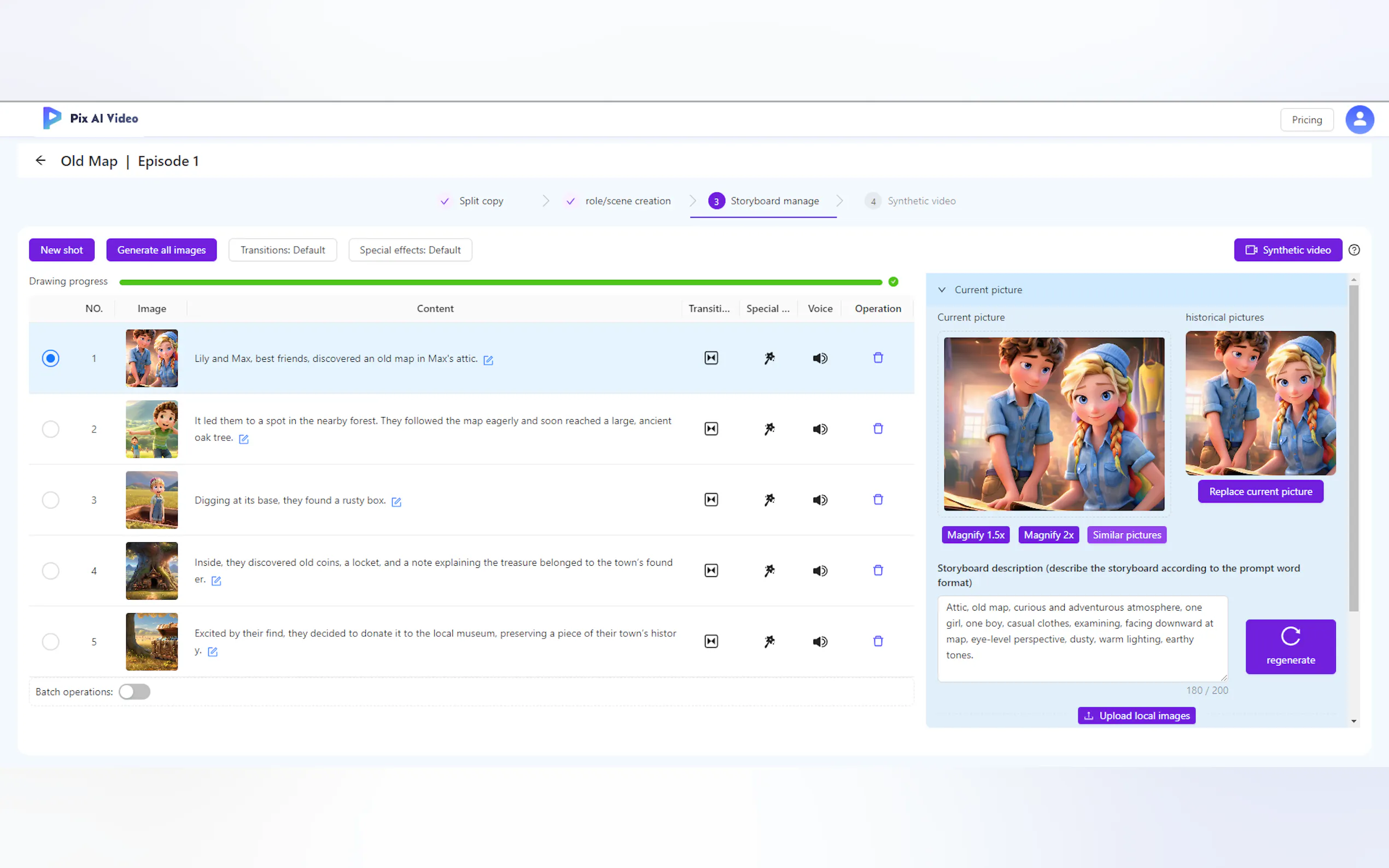Image resolution: width=1389 pixels, height=868 pixels.
Task: Switch to the Split copy step
Action: point(481,201)
